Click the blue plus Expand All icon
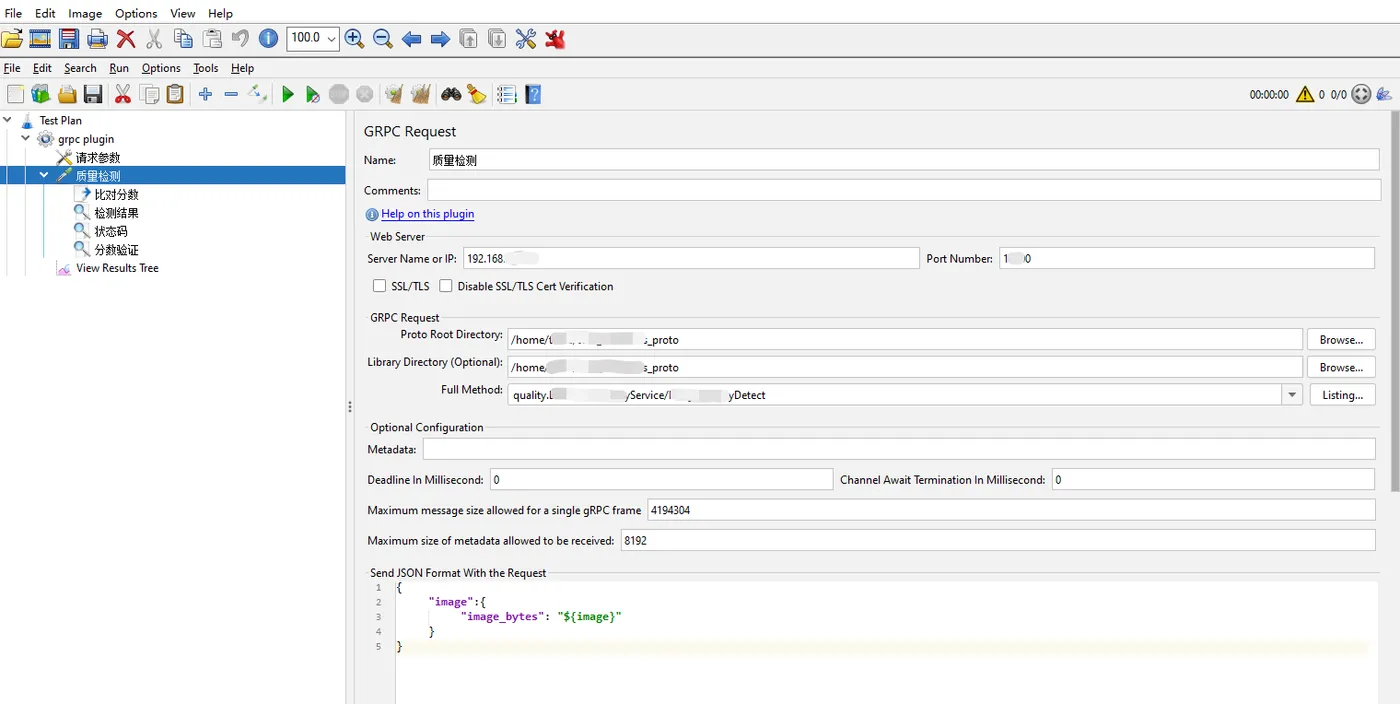Screen dimensions: 1400x704 tap(205, 94)
